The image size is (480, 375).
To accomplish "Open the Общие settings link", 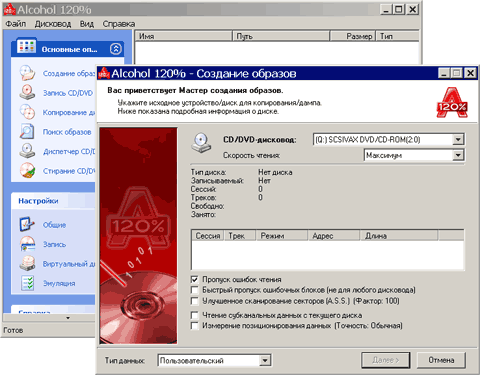I will (54, 225).
